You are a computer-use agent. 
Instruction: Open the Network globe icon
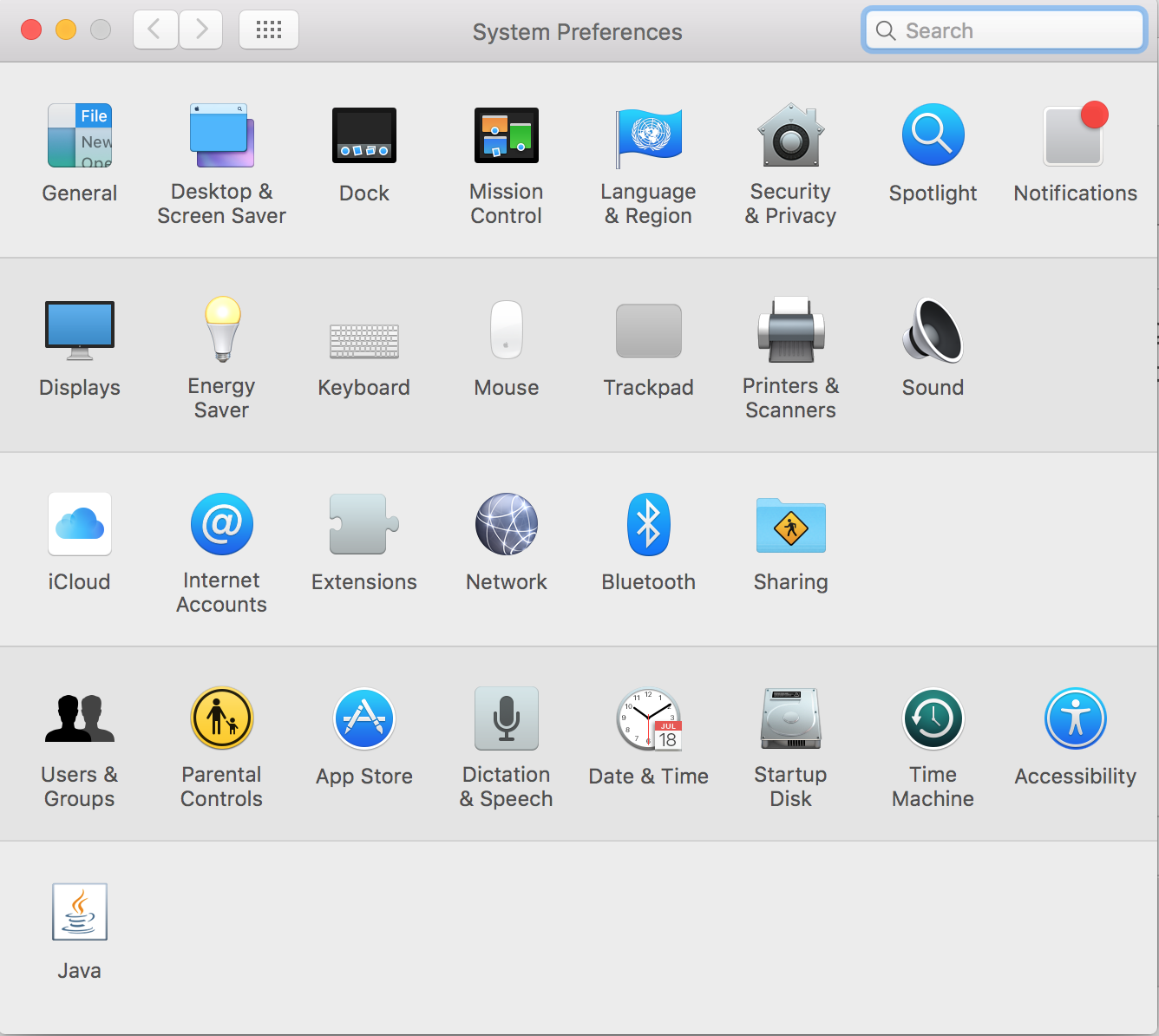pos(507,524)
